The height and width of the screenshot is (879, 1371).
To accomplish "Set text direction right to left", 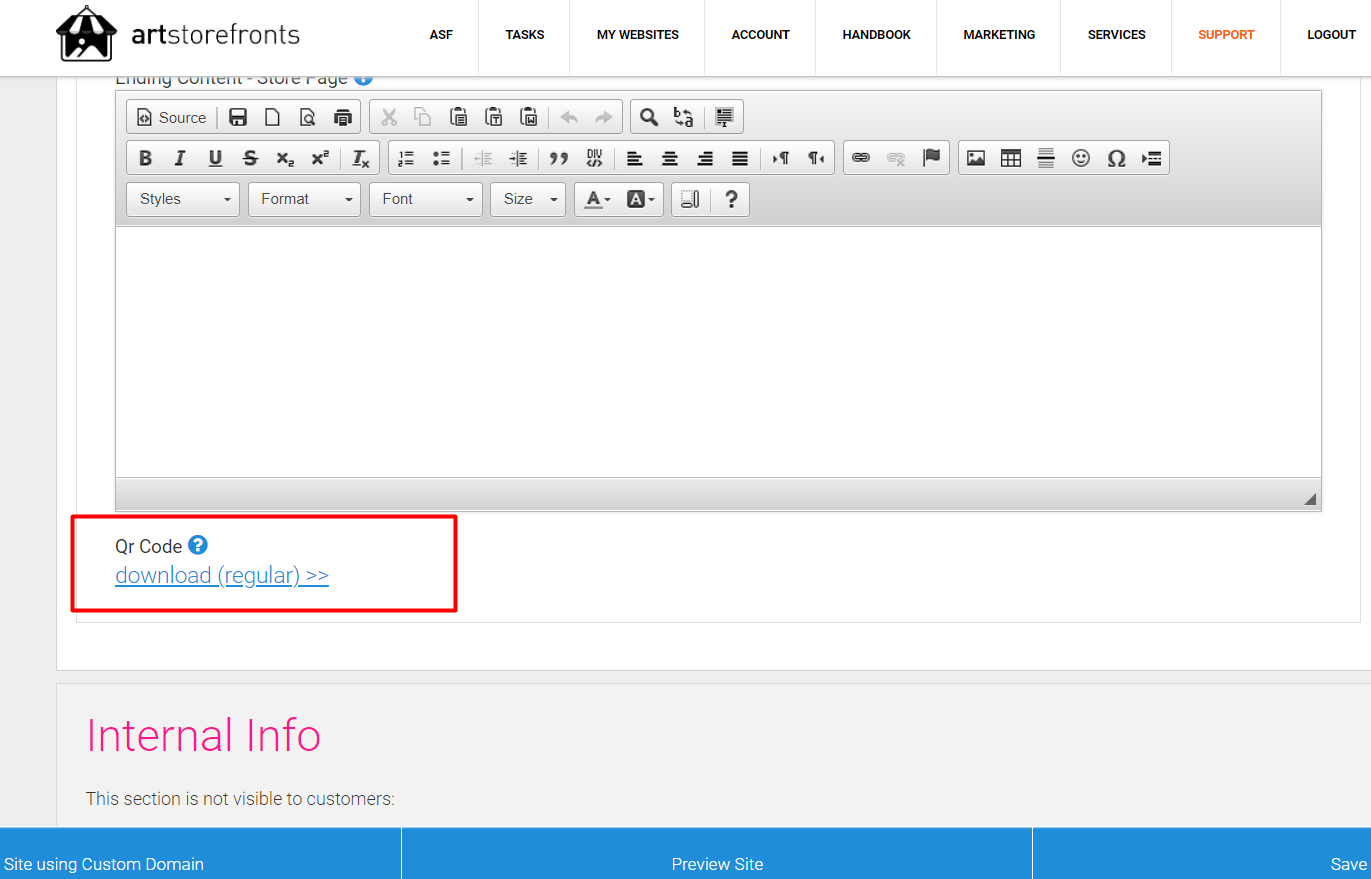I will click(816, 158).
